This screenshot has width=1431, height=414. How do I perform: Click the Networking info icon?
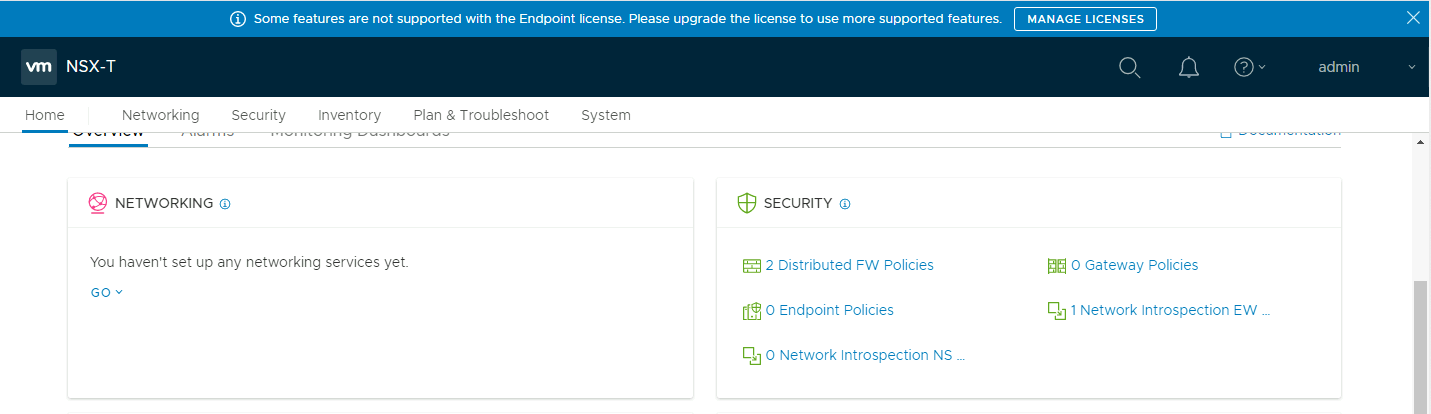[x=225, y=204]
